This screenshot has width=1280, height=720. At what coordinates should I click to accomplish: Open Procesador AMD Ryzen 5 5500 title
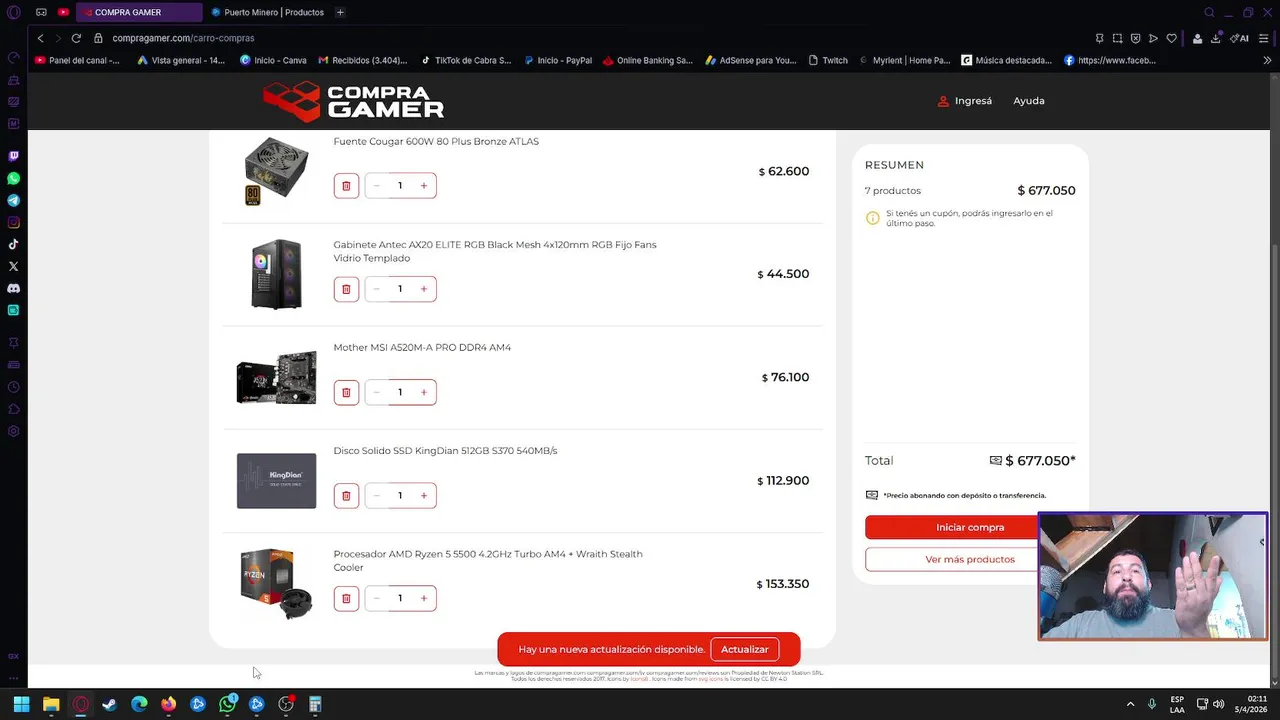tap(488, 561)
